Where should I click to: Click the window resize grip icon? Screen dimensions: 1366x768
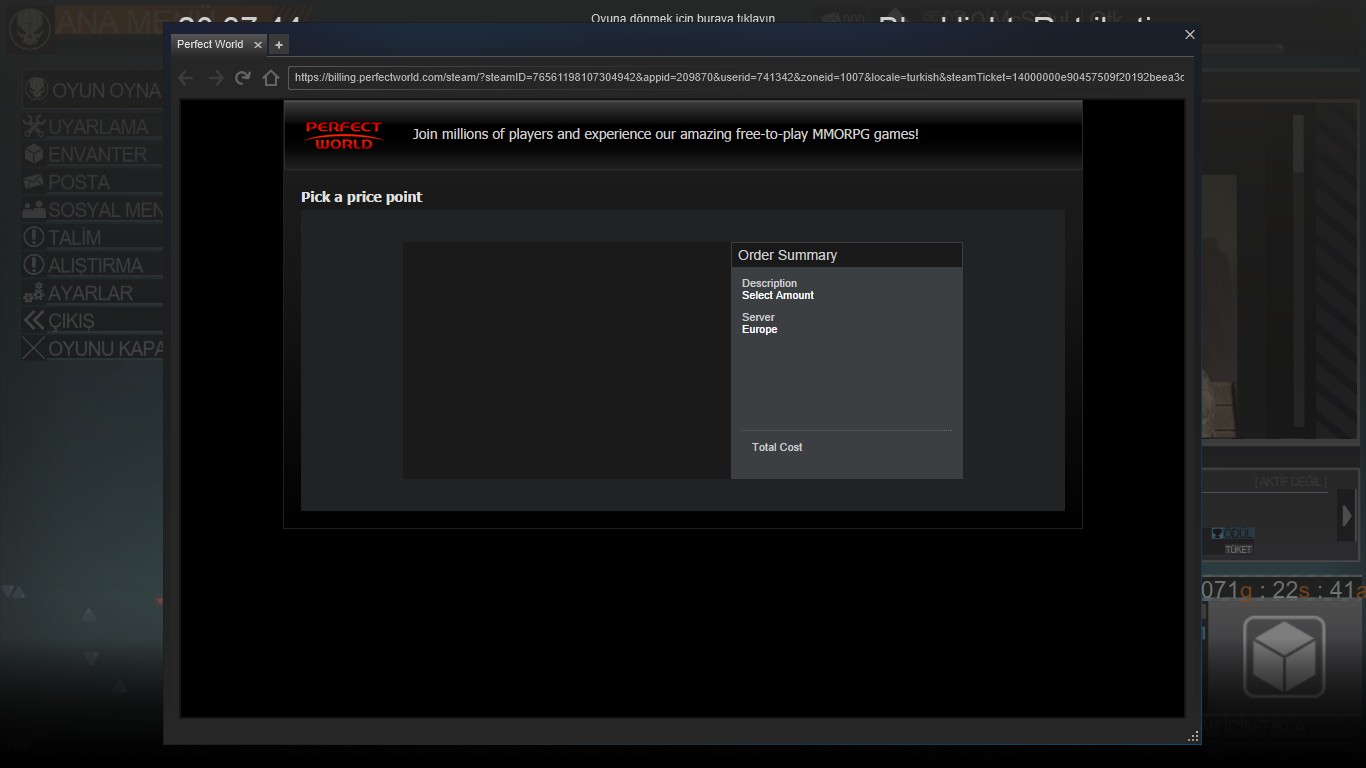point(1192,736)
